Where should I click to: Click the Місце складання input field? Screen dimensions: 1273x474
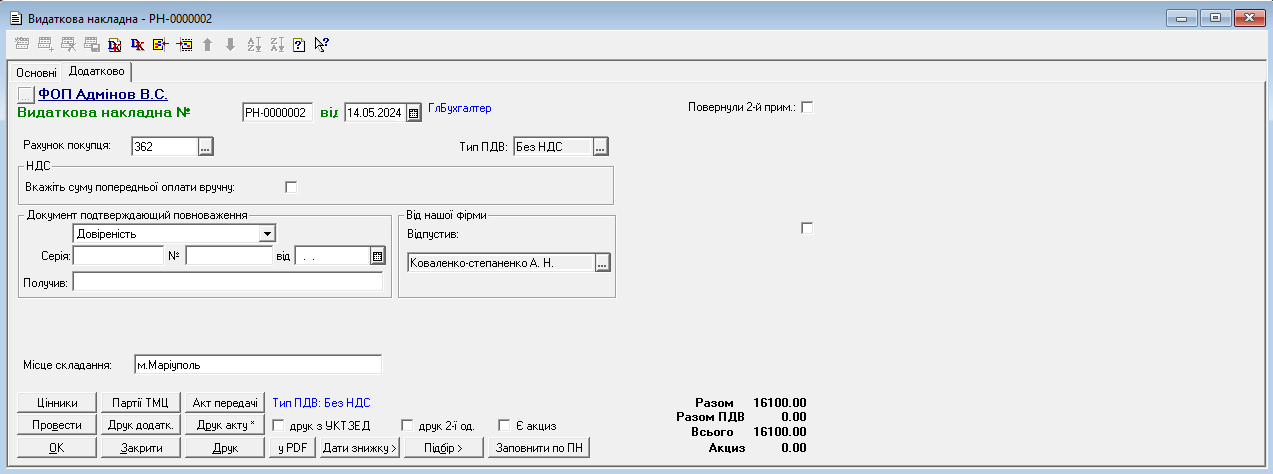click(x=255, y=364)
